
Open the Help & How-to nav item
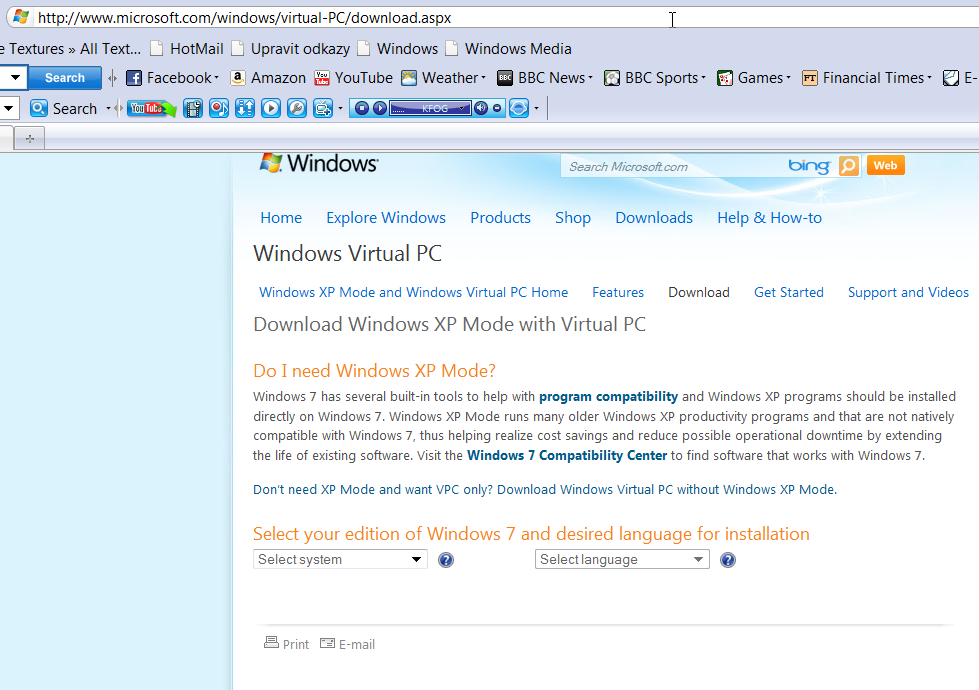(769, 218)
